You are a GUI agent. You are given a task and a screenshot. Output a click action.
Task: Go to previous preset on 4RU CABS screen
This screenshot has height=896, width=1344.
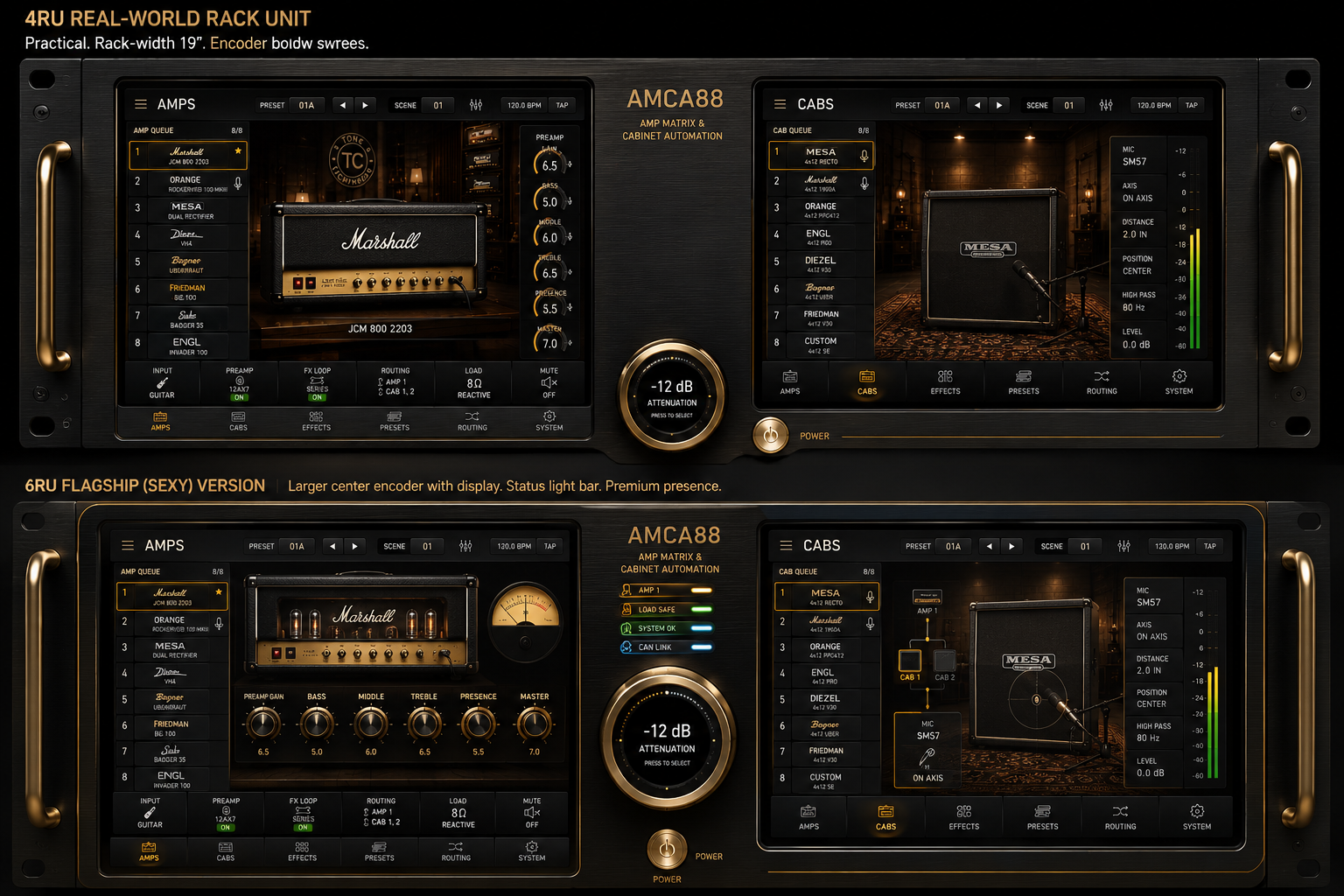click(x=977, y=105)
